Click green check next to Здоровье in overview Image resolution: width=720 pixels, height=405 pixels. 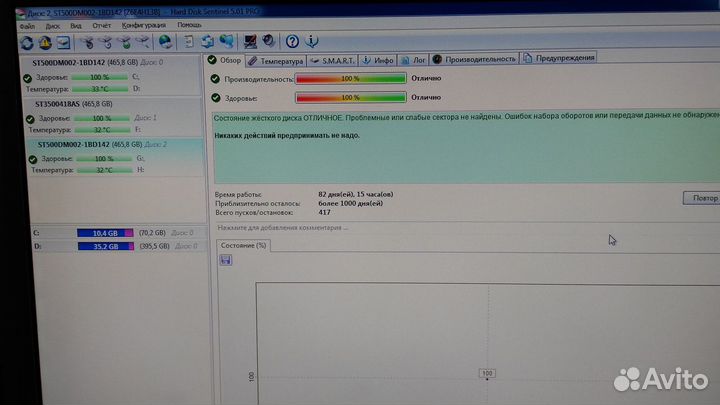pos(216,98)
